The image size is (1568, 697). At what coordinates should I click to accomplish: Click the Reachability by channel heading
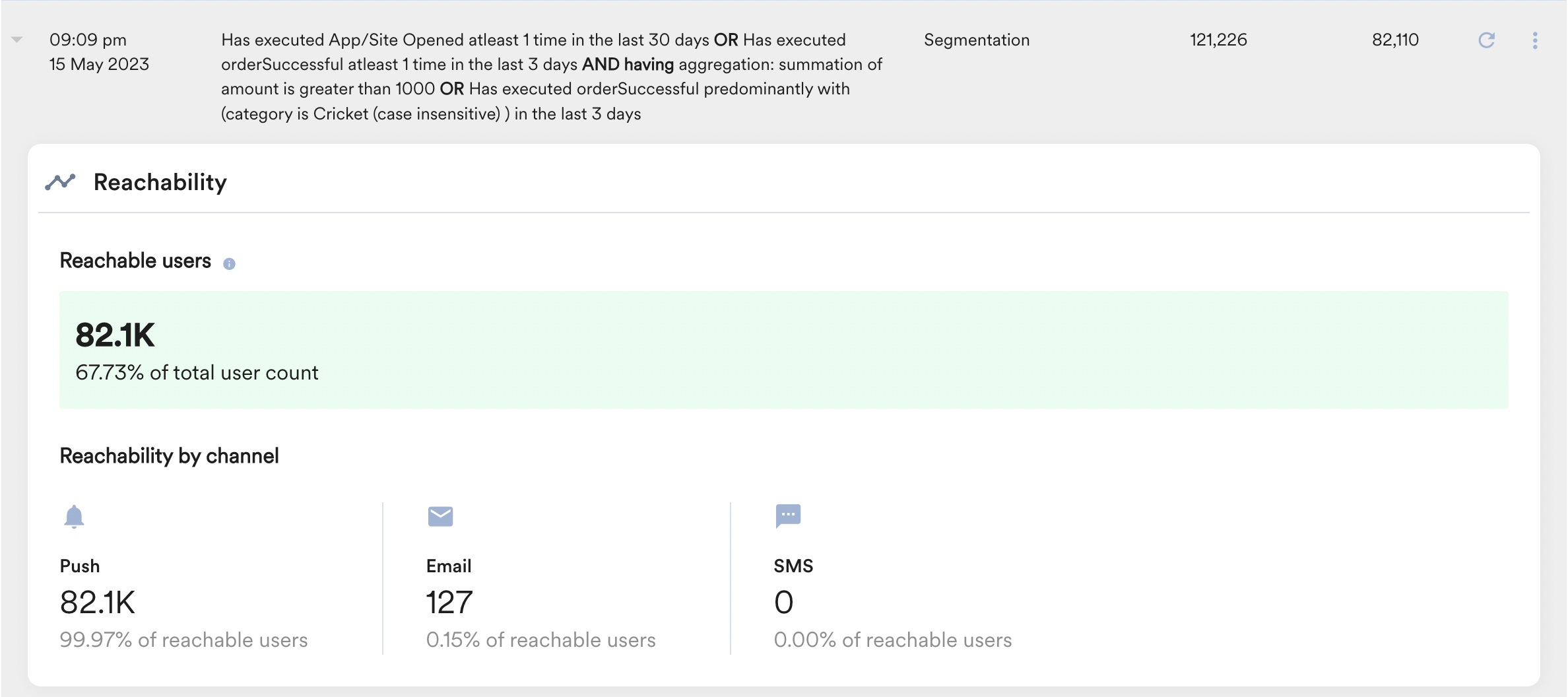(x=170, y=456)
